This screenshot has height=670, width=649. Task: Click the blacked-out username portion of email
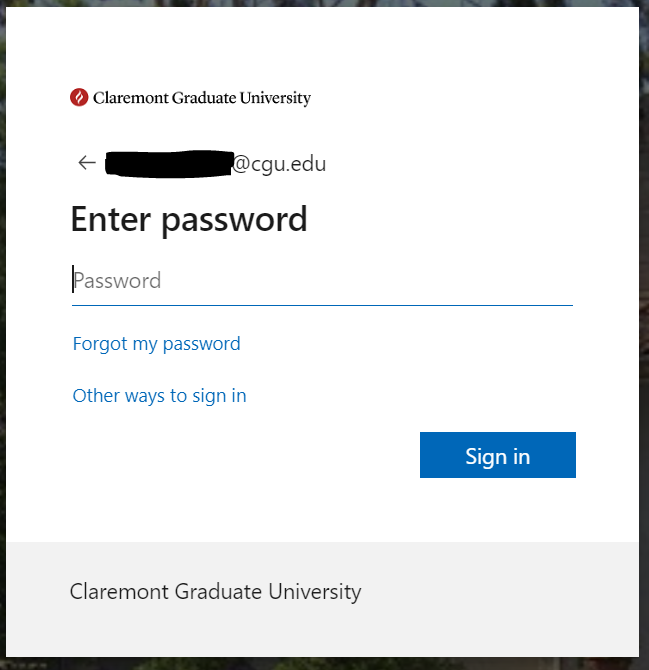(169, 164)
